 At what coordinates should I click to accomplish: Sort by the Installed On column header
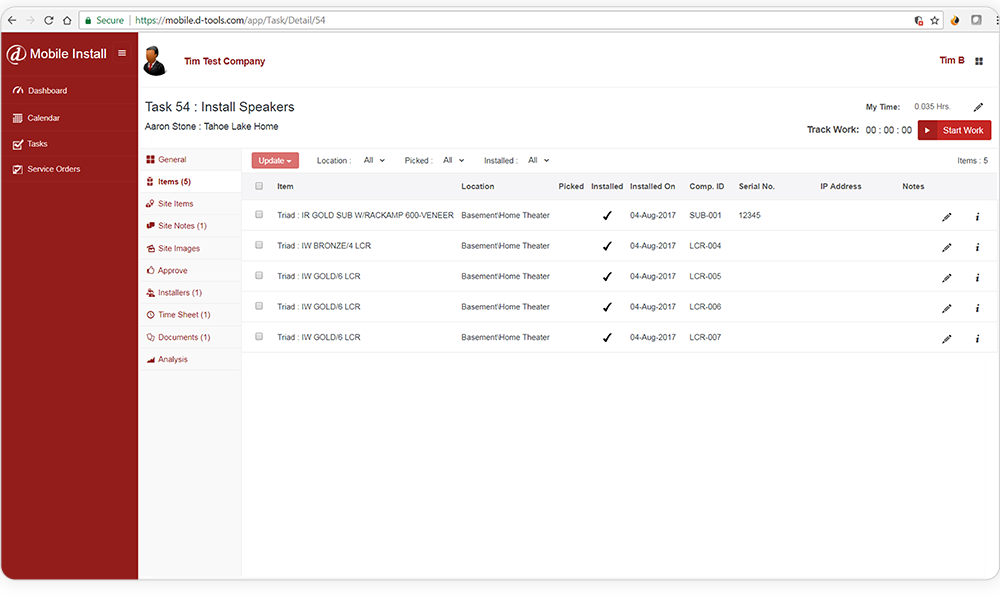pyautogui.click(x=652, y=186)
